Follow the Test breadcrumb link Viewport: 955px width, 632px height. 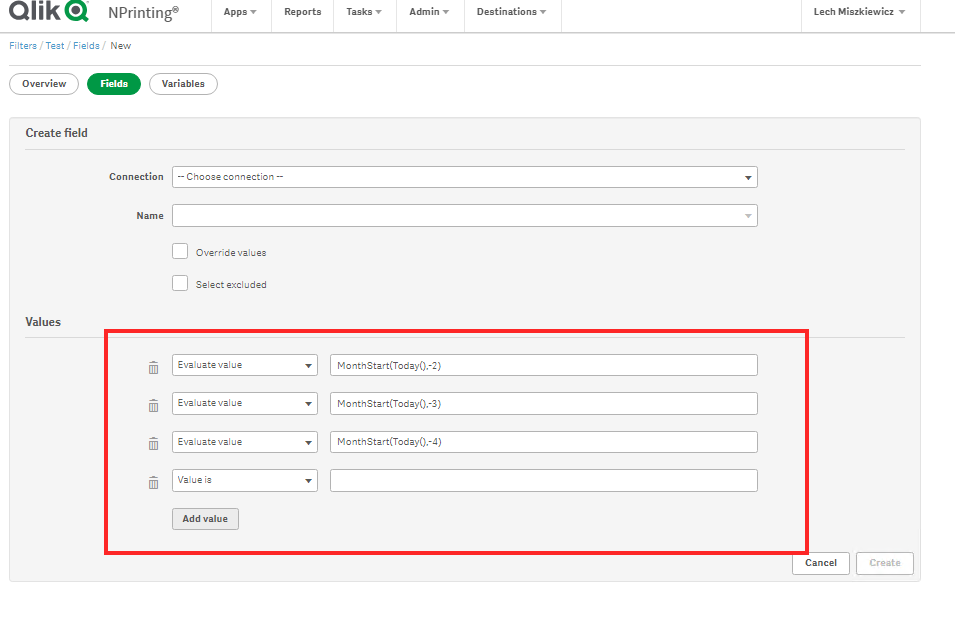tap(55, 46)
